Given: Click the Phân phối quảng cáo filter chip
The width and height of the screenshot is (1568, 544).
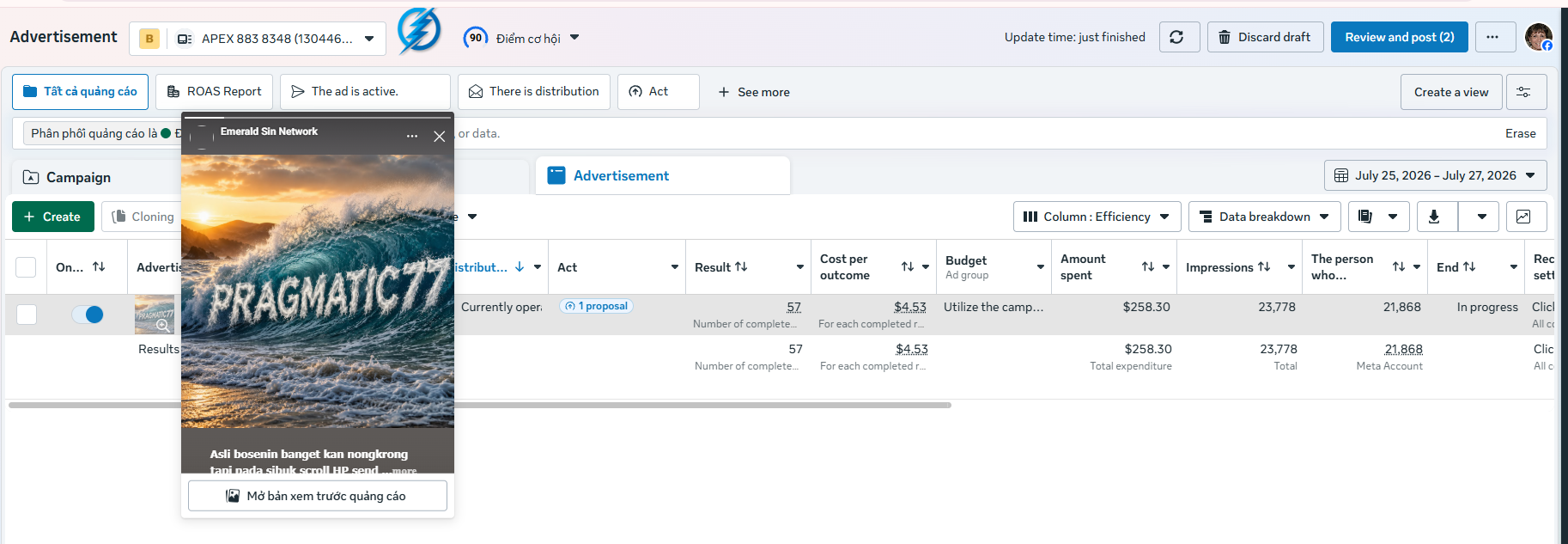Looking at the screenshot, I should (x=102, y=133).
